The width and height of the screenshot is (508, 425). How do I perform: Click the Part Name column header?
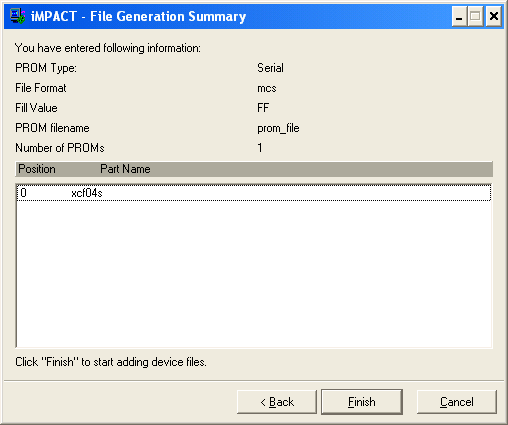coord(125,169)
